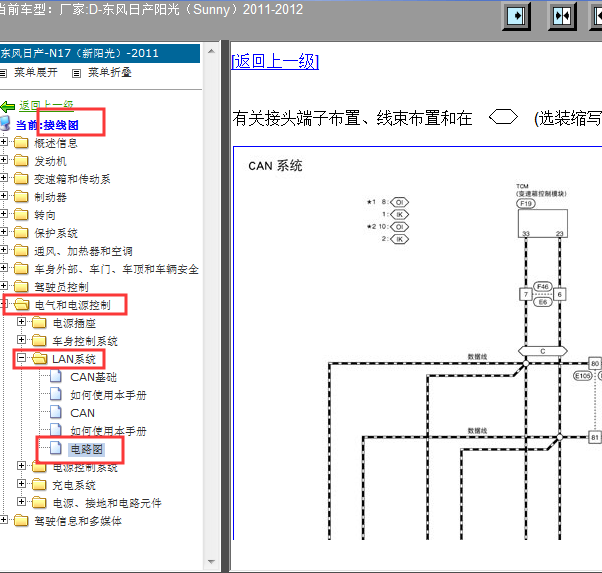Open the first 如何使用本手册 page
602x573 pixels.
coord(108,395)
